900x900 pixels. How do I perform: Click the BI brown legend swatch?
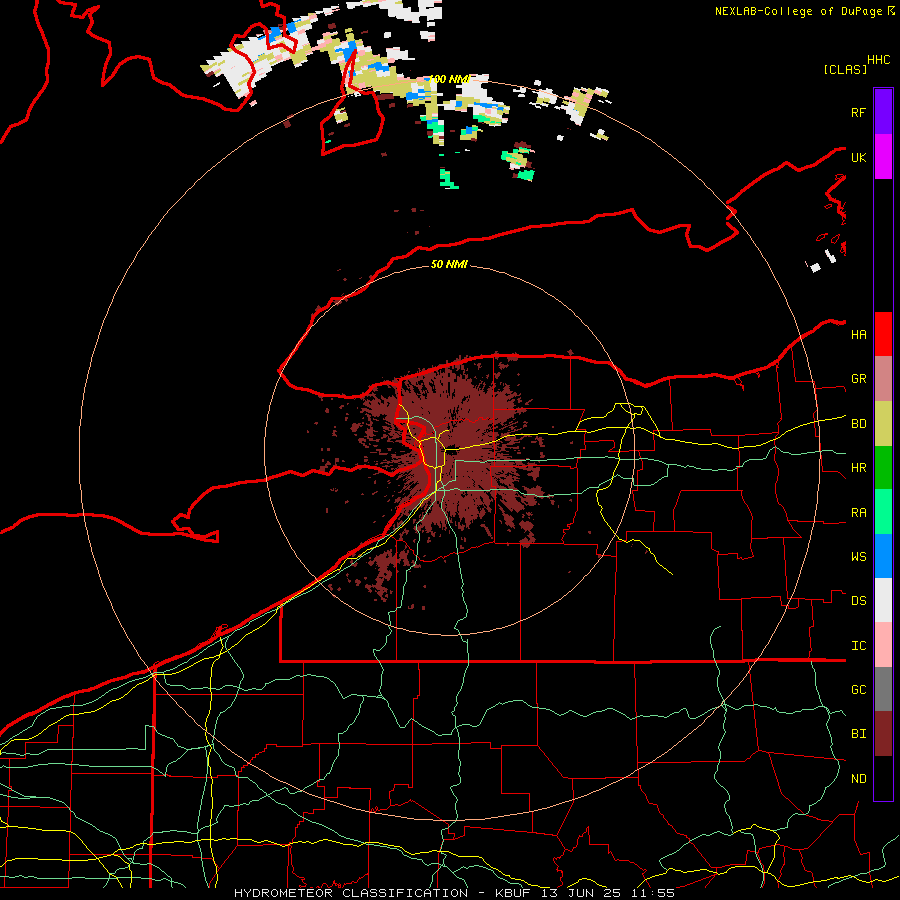coord(883,734)
